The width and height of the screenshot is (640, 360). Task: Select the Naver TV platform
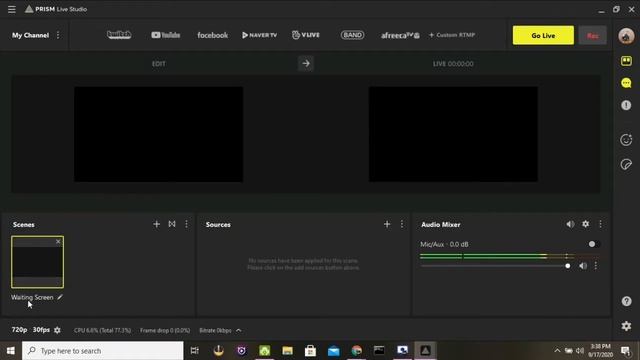pos(259,35)
